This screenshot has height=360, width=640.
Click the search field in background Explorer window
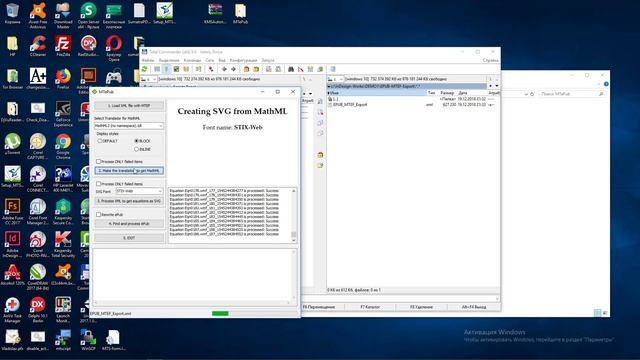click(571, 94)
